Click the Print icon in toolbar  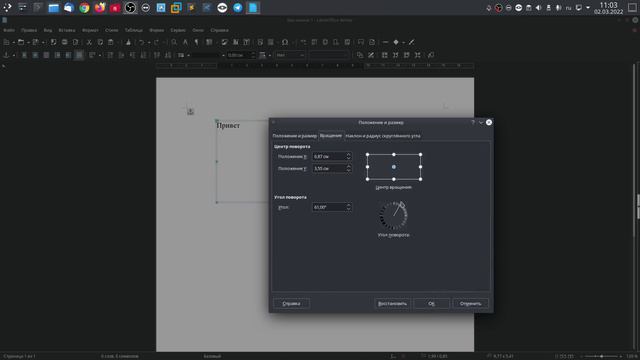[64, 42]
